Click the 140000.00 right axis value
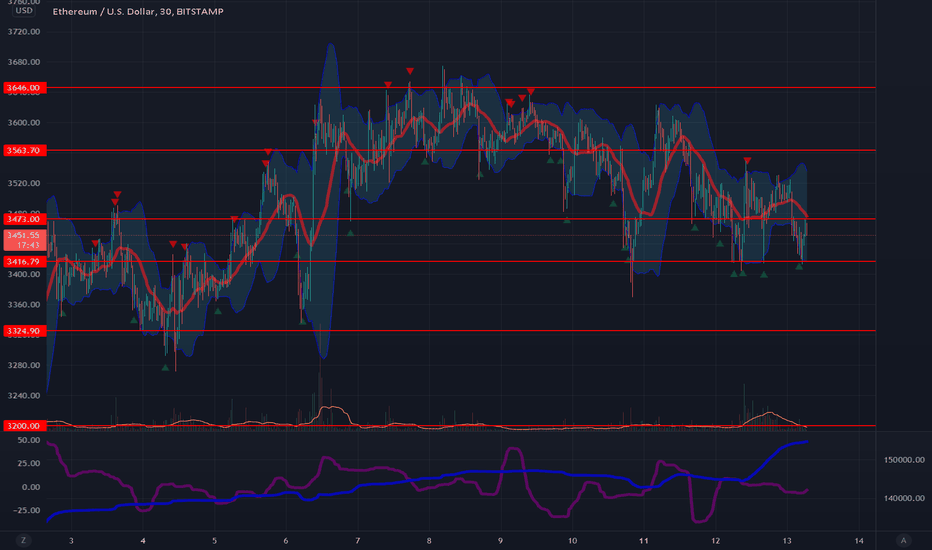This screenshot has width=932, height=550. (x=904, y=498)
